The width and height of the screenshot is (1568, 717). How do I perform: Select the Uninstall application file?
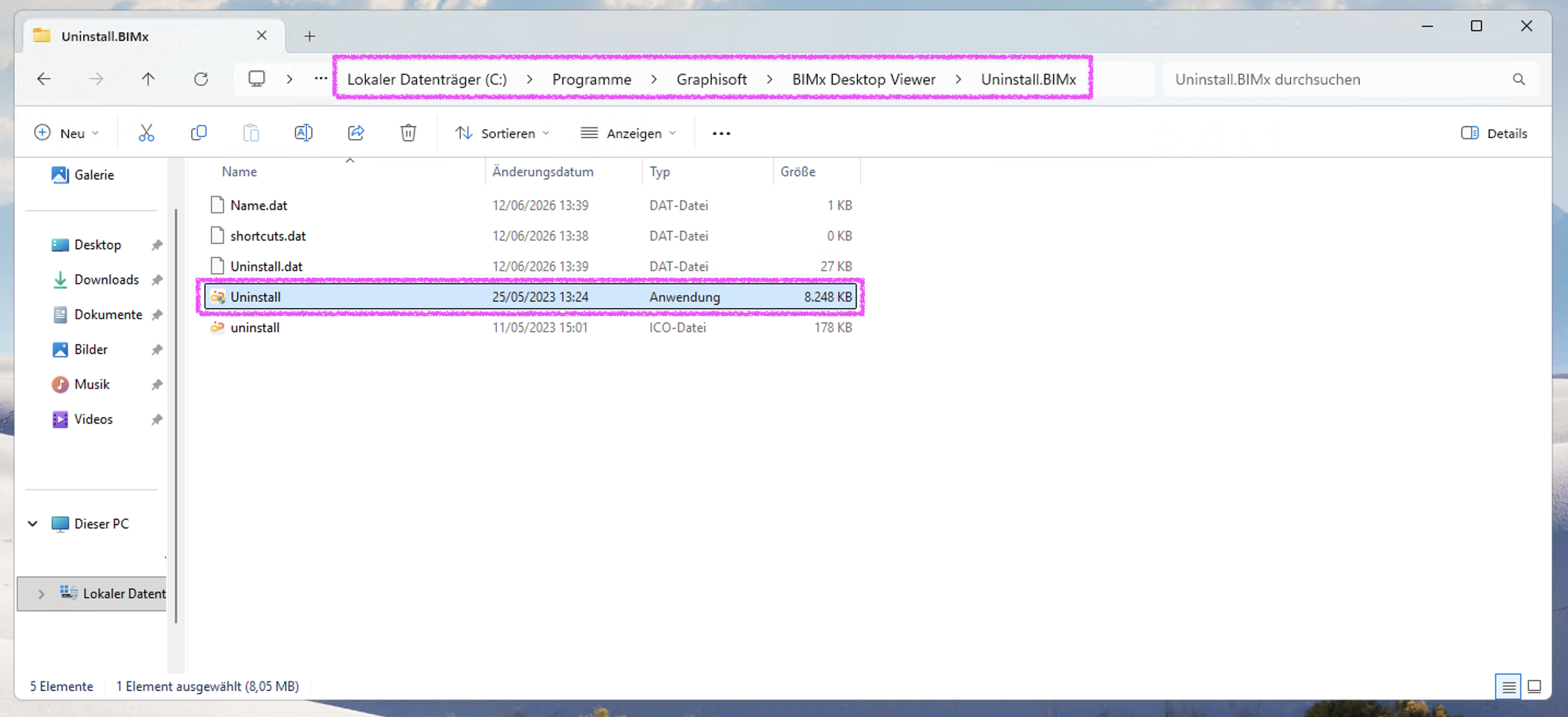(531, 297)
